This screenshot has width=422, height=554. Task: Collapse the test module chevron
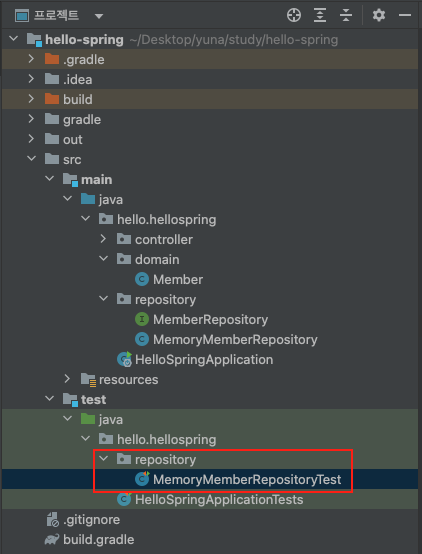[49, 399]
